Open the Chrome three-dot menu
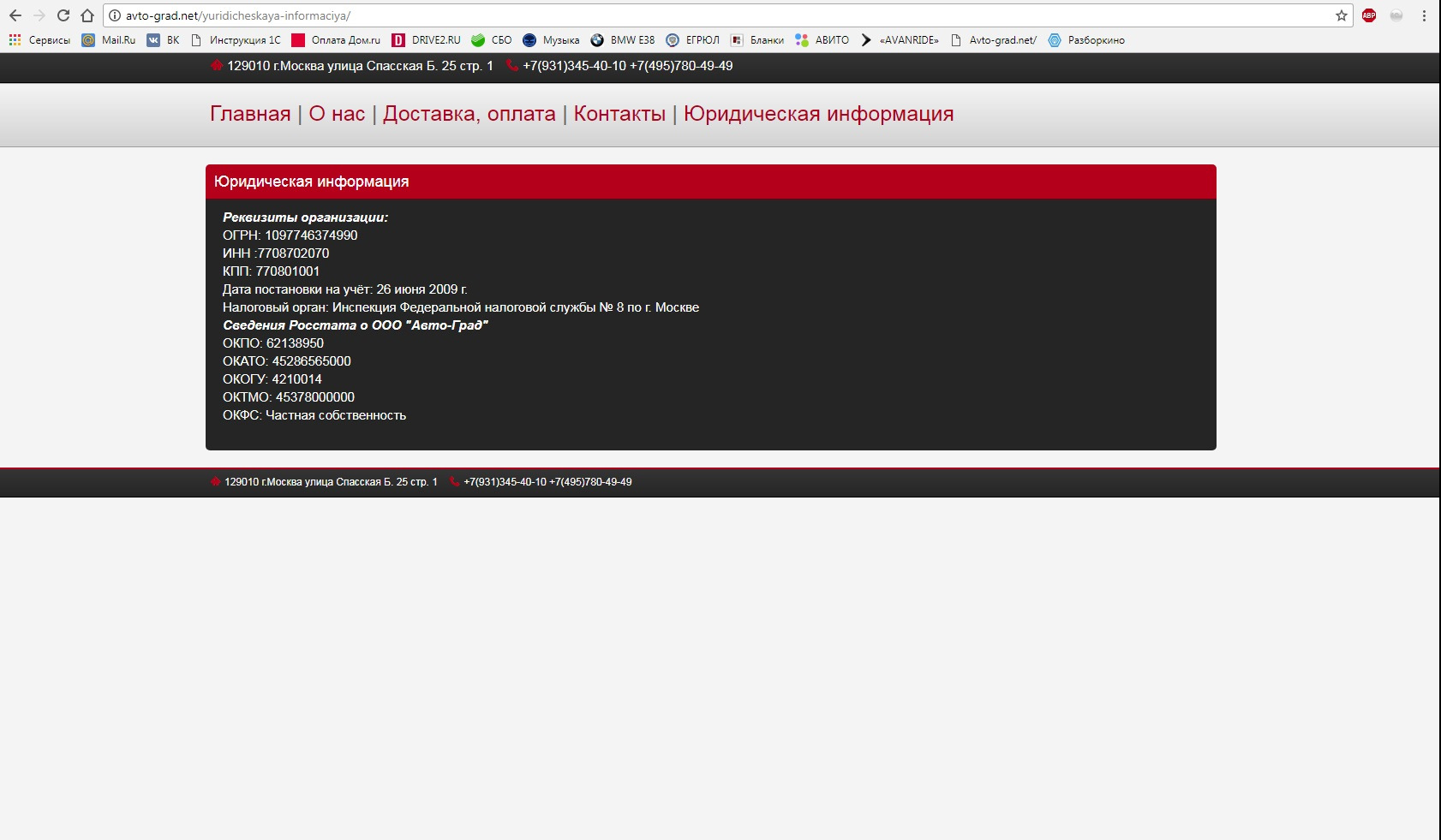The height and width of the screenshot is (840, 1441). click(1424, 15)
